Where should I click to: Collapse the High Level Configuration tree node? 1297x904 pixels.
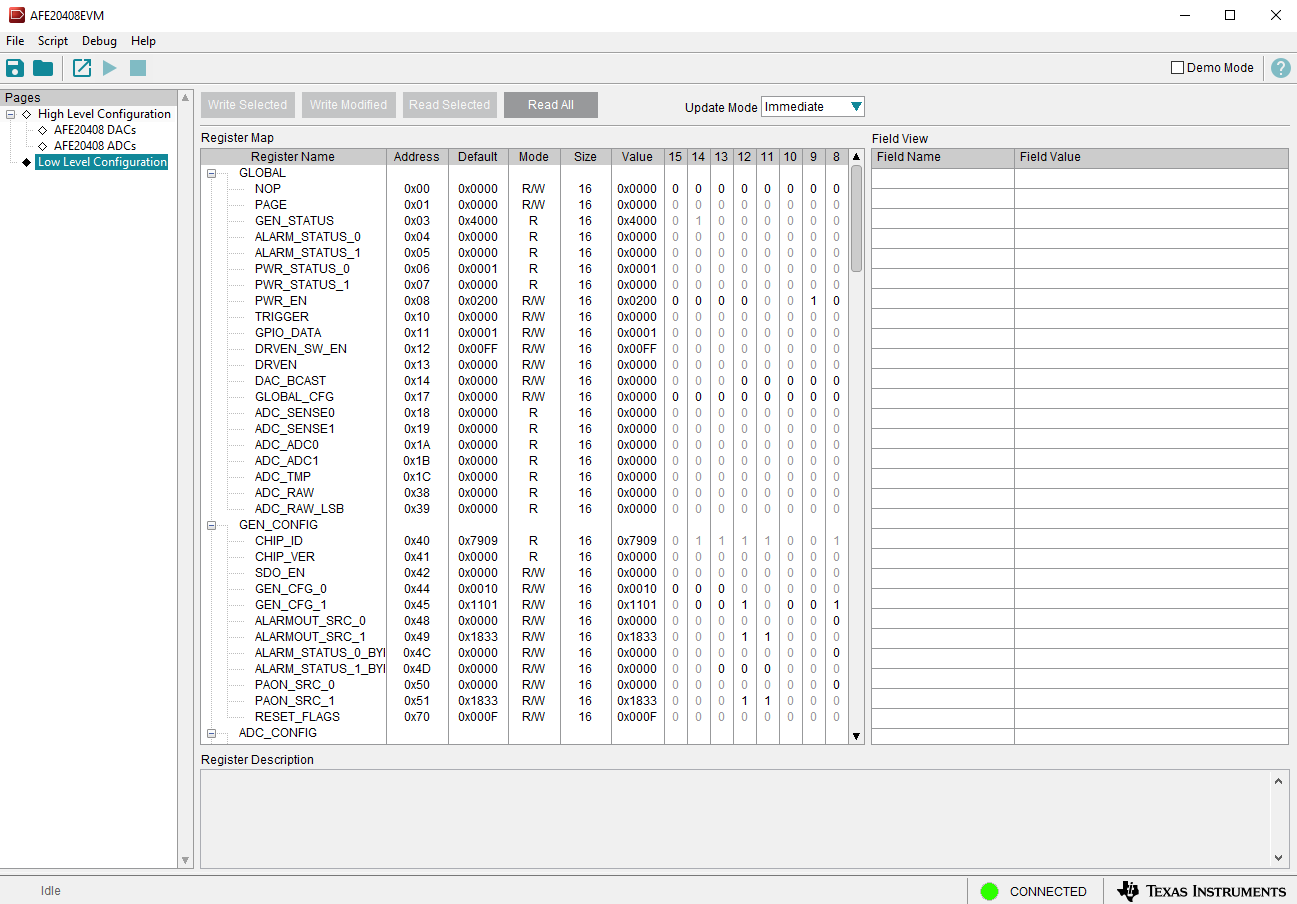11,114
